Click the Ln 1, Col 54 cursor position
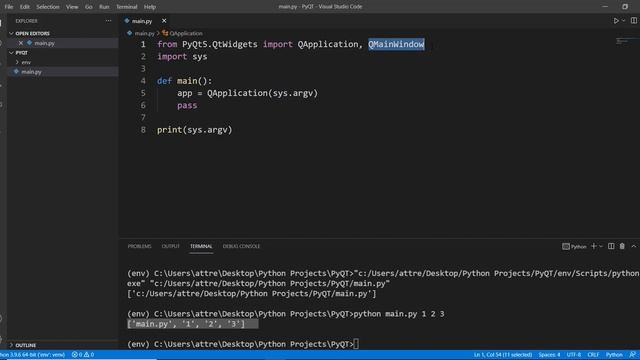The height and width of the screenshot is (360, 640). pos(503,355)
